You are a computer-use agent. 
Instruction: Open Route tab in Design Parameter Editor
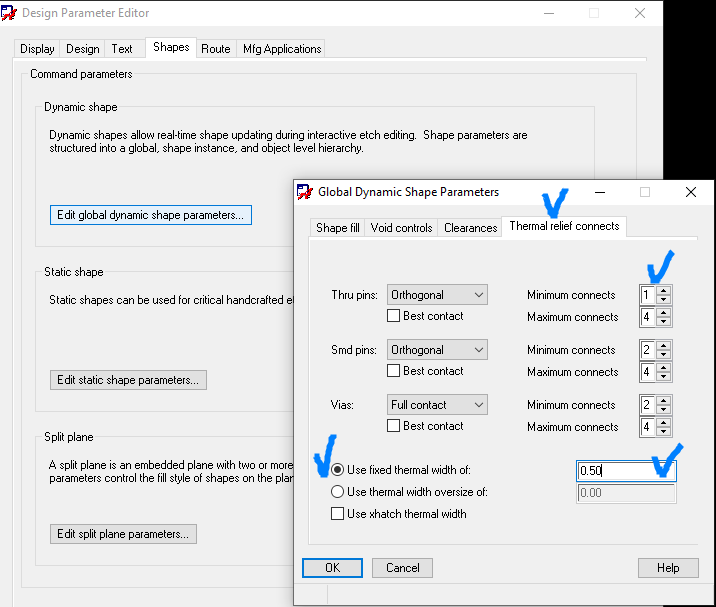coord(216,48)
